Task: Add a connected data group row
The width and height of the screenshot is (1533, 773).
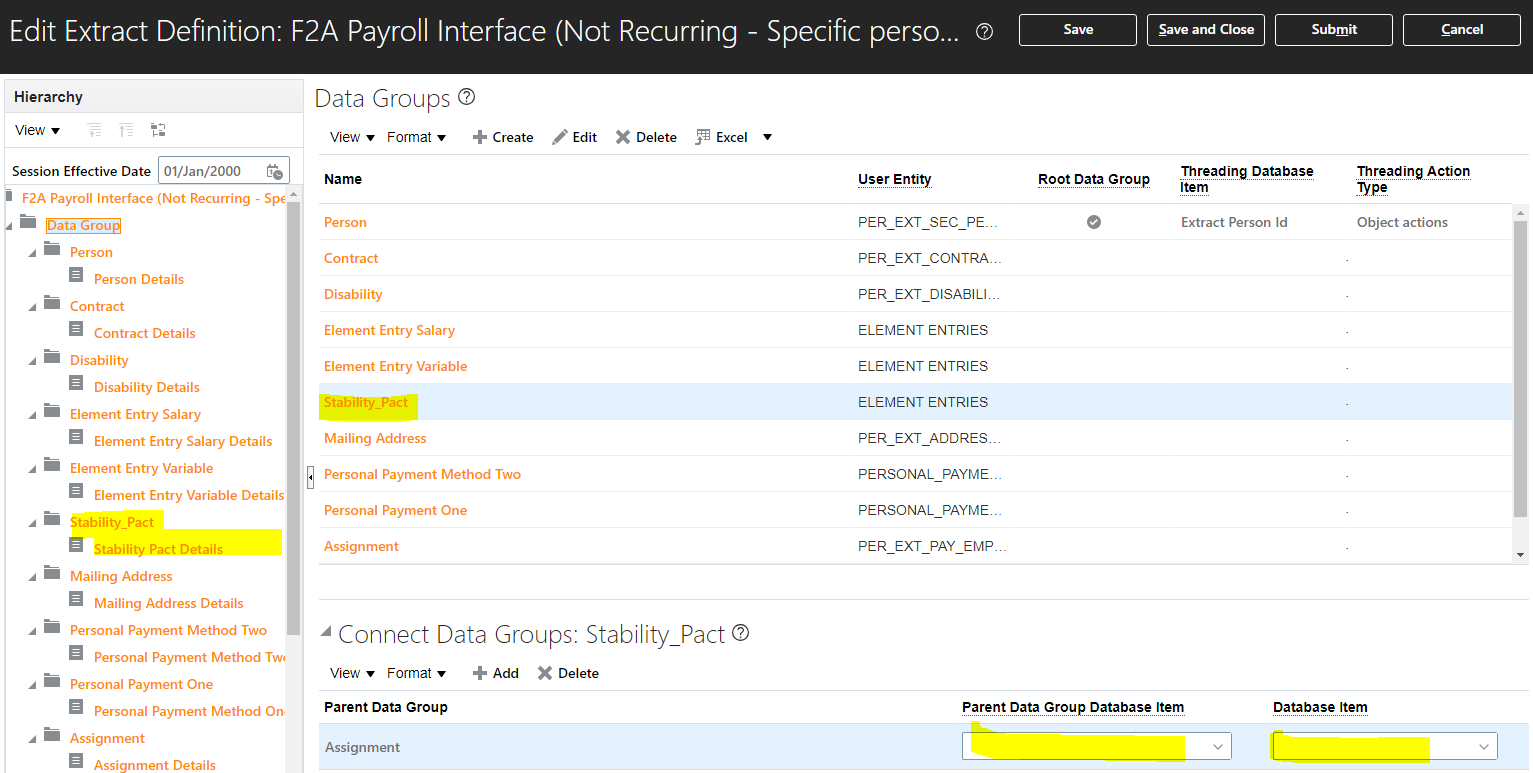Action: click(x=495, y=673)
